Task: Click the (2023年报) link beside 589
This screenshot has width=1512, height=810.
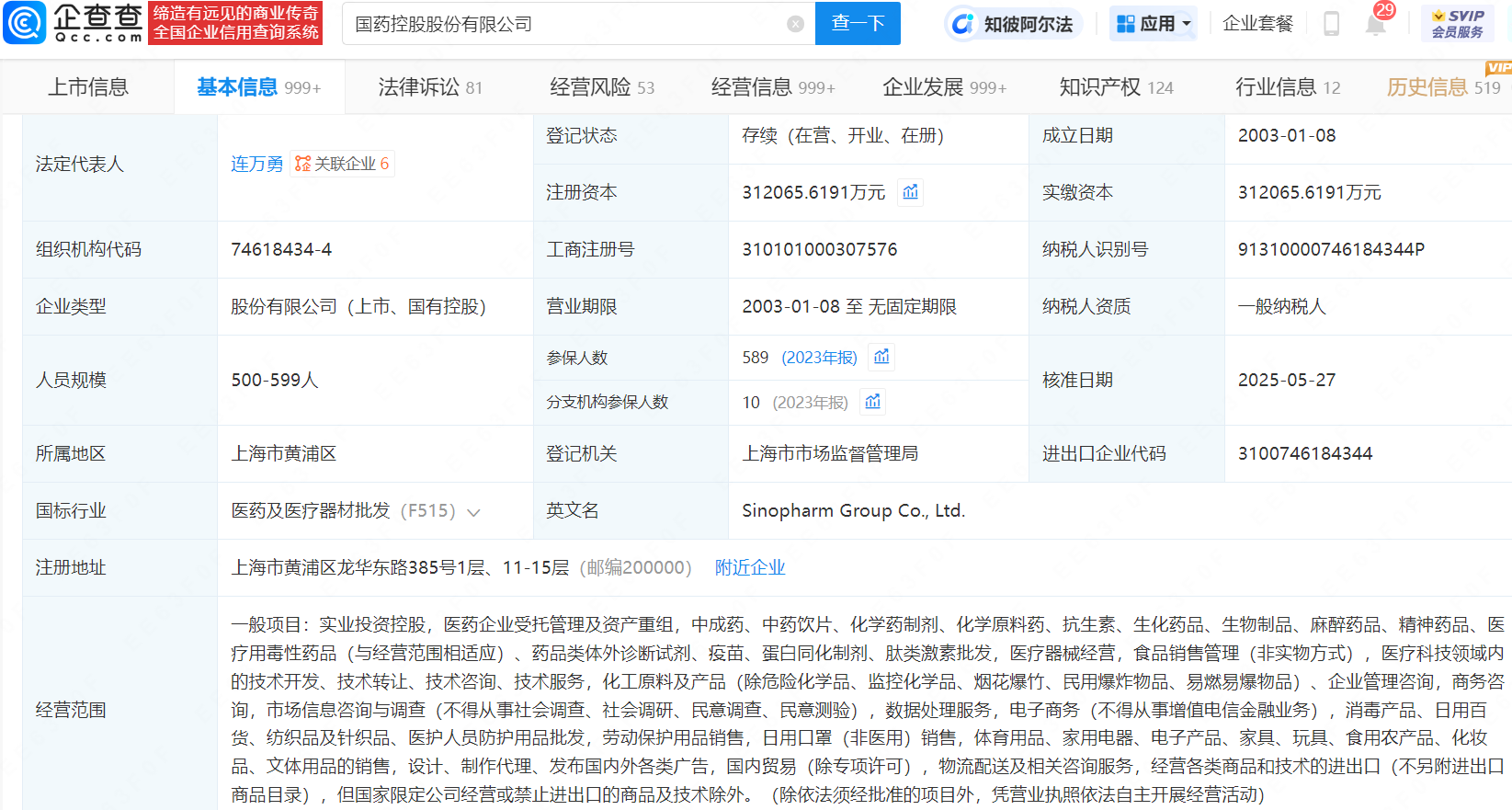Action: pos(819,358)
